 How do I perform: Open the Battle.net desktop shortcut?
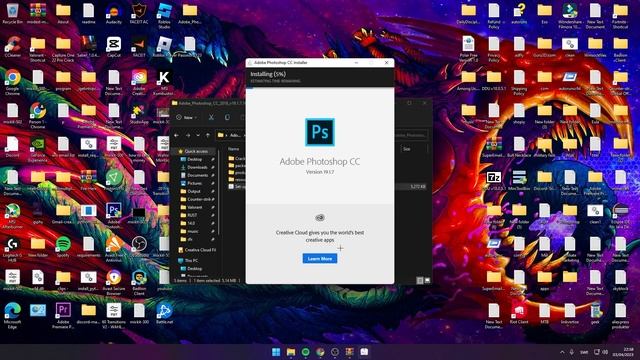point(164,313)
